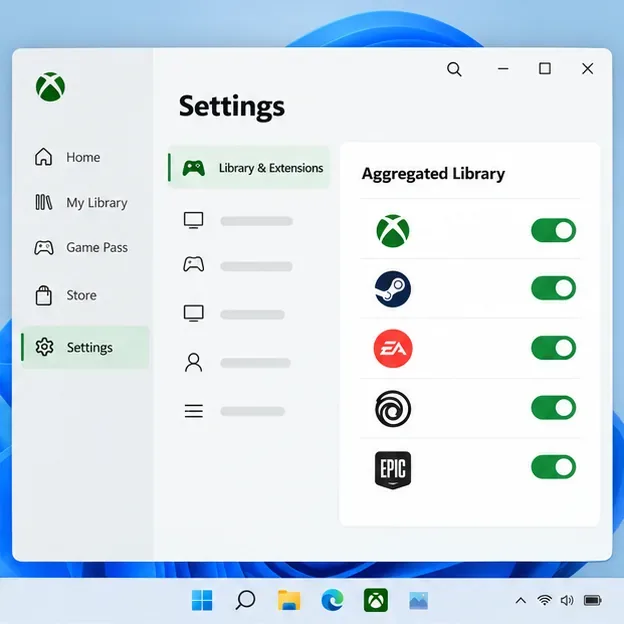Viewport: 624px width, 624px height.
Task: Click the Store shopping bag icon
Action: click(x=43, y=295)
